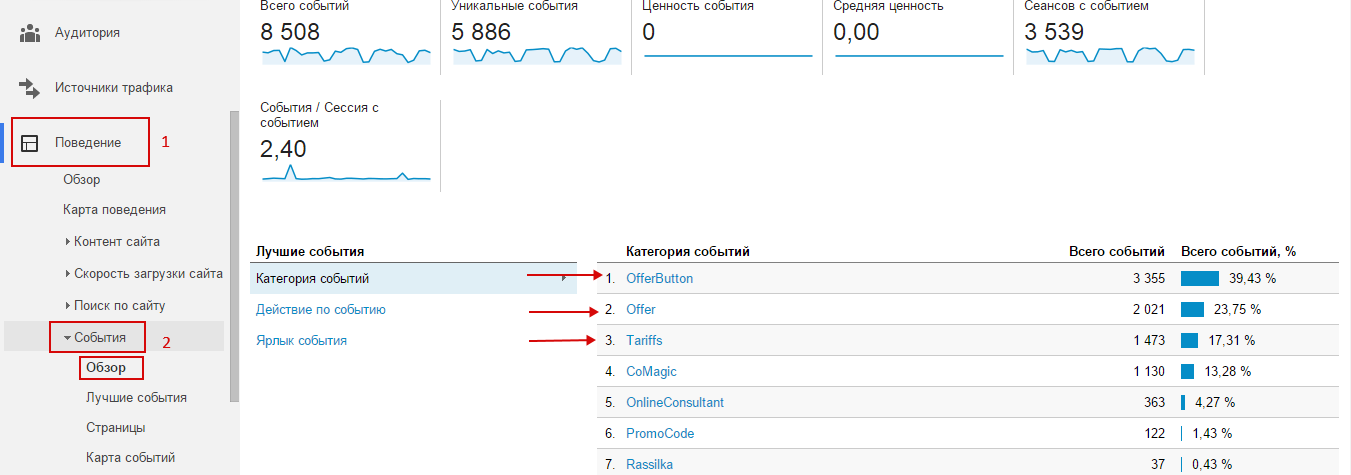The image size is (1351, 475).
Task: Open the PromoCode event category
Action: 660,434
